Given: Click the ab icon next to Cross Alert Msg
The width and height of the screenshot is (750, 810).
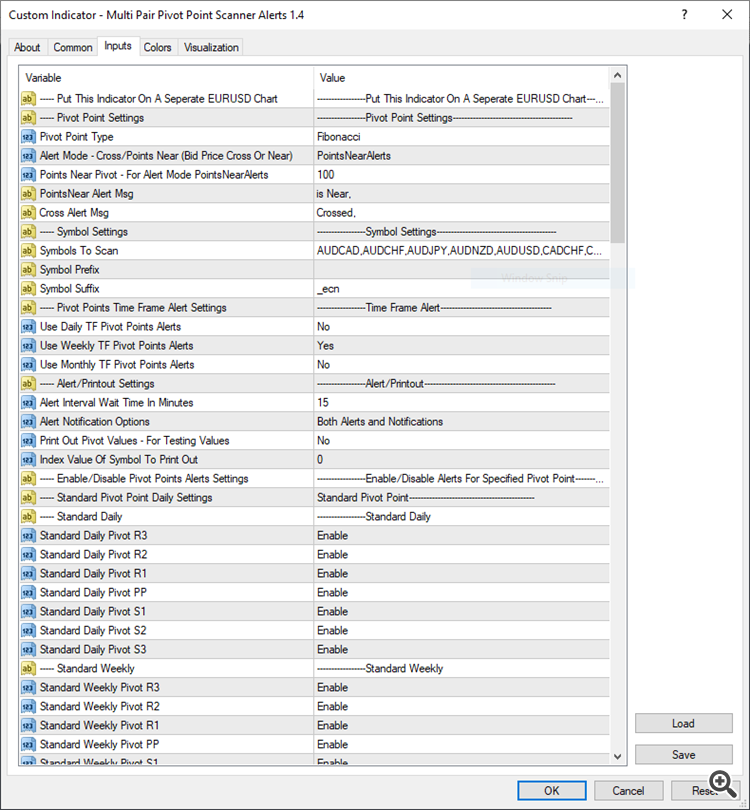Looking at the screenshot, I should click(28, 212).
